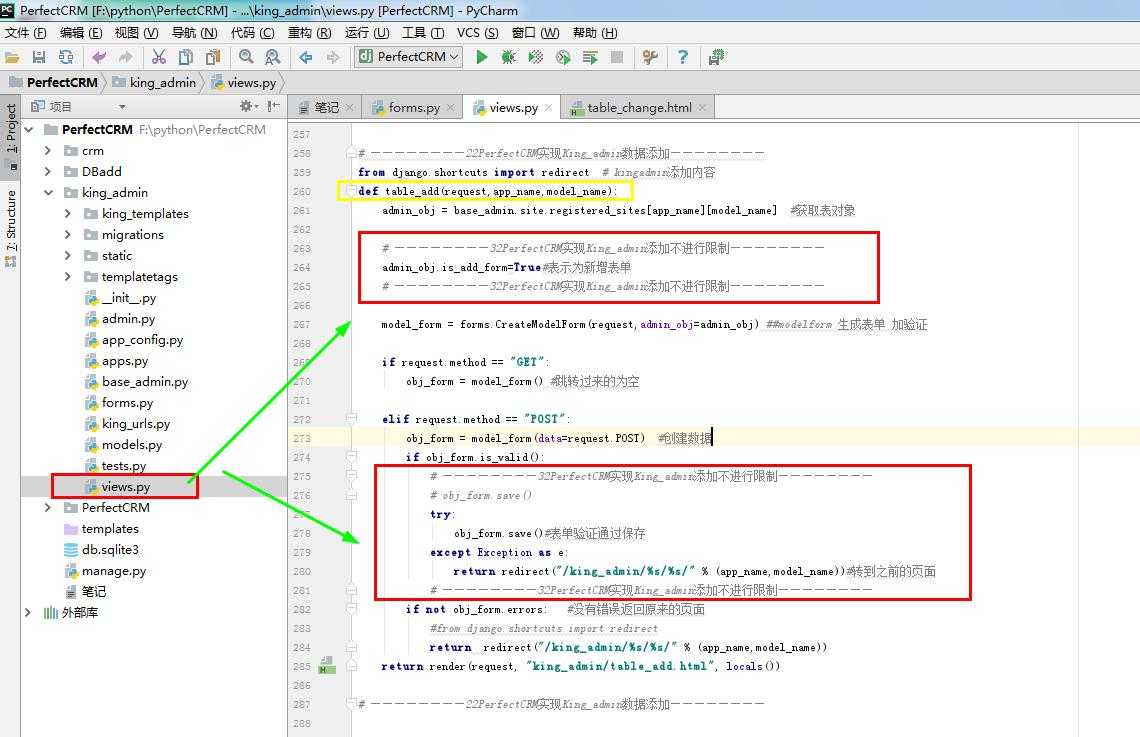Click the Concurrency diagram run icon
Image resolution: width=1140 pixels, height=737 pixels.
(x=590, y=57)
